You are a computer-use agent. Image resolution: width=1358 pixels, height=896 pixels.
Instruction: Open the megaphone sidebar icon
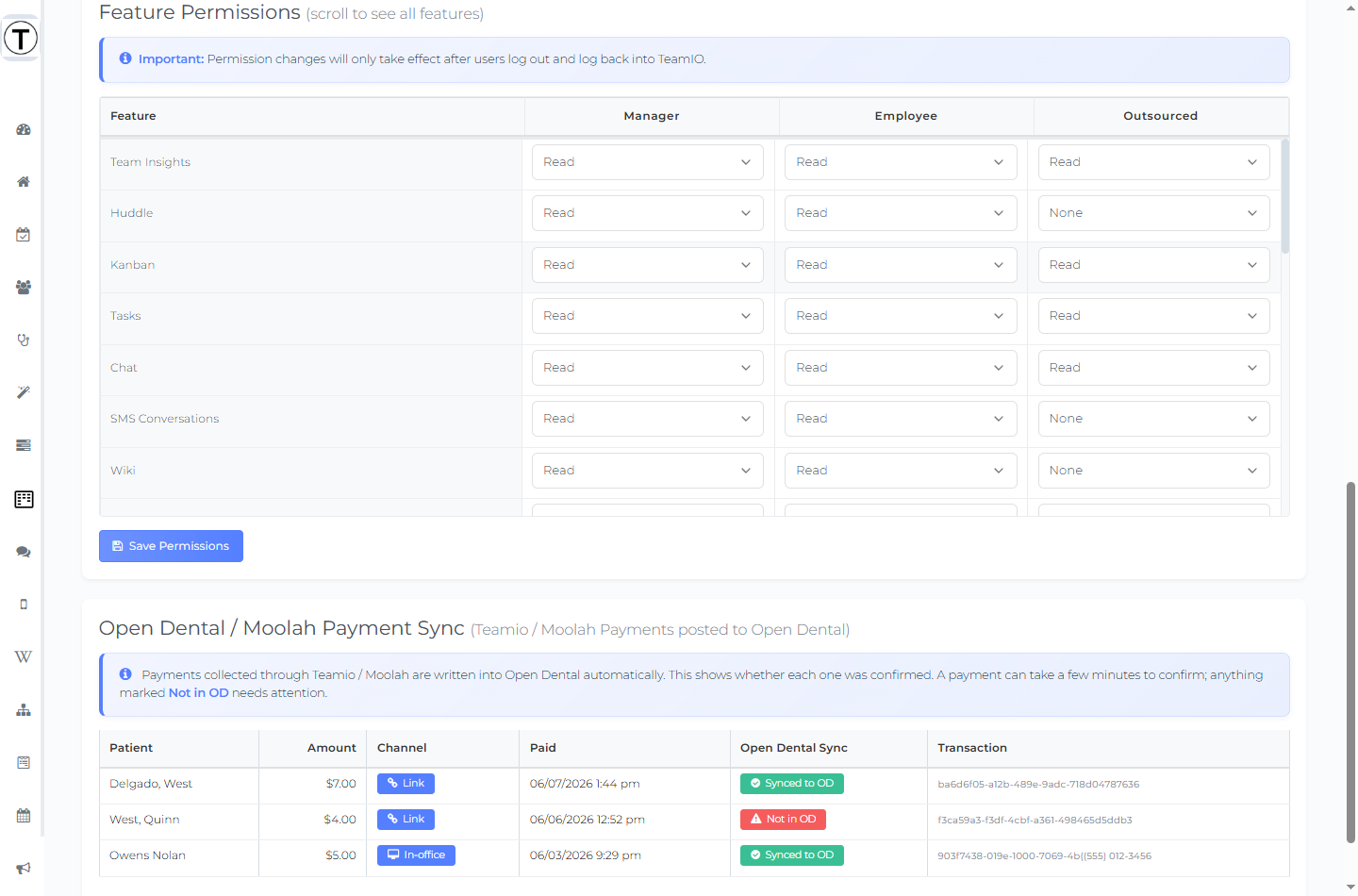24,869
